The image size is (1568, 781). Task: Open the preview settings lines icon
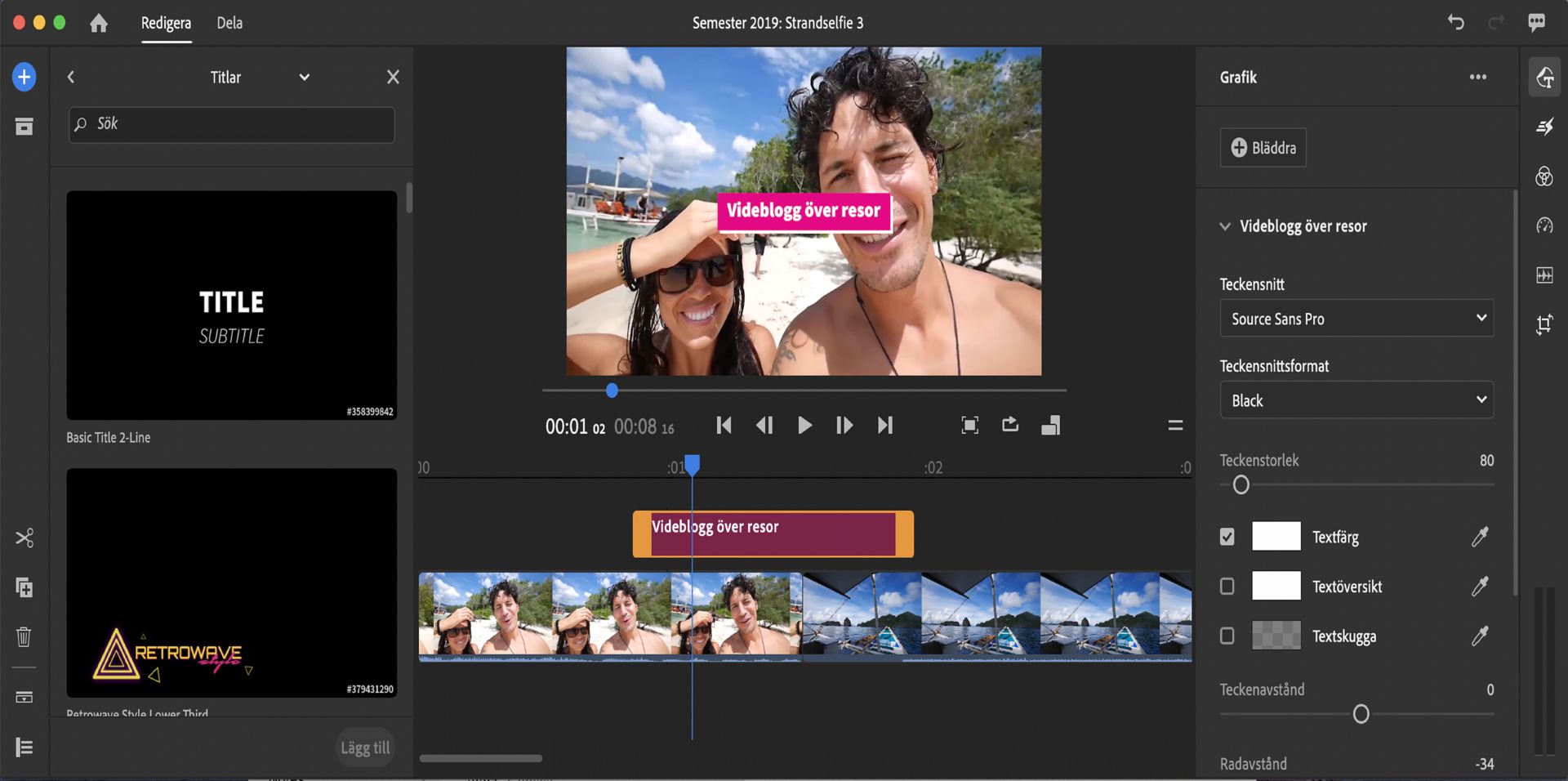pos(1175,425)
